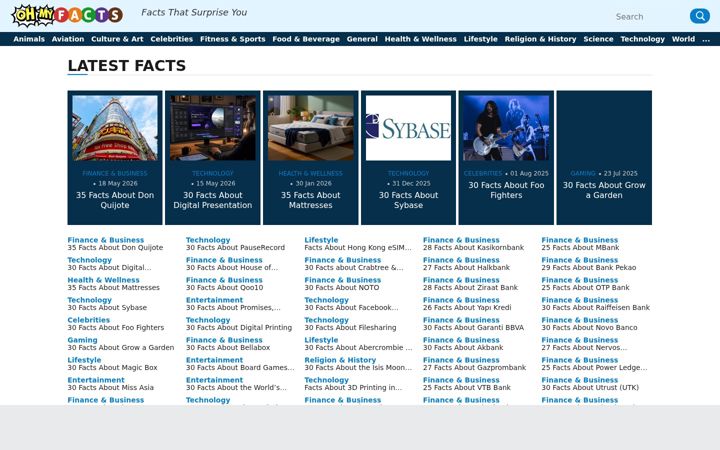Open list link 30 Facts About Abercrombie

point(358,348)
